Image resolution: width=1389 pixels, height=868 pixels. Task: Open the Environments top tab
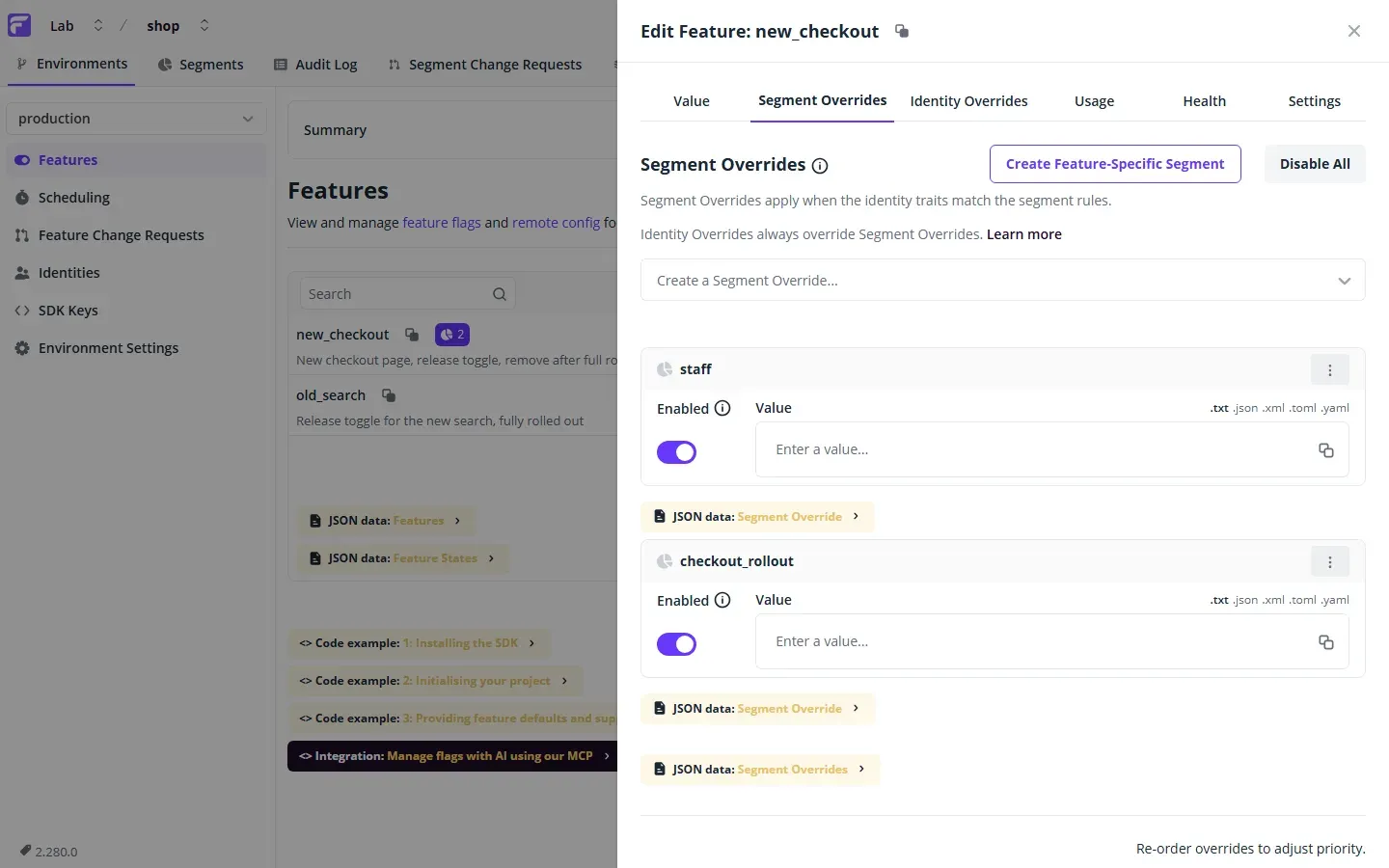pos(71,64)
